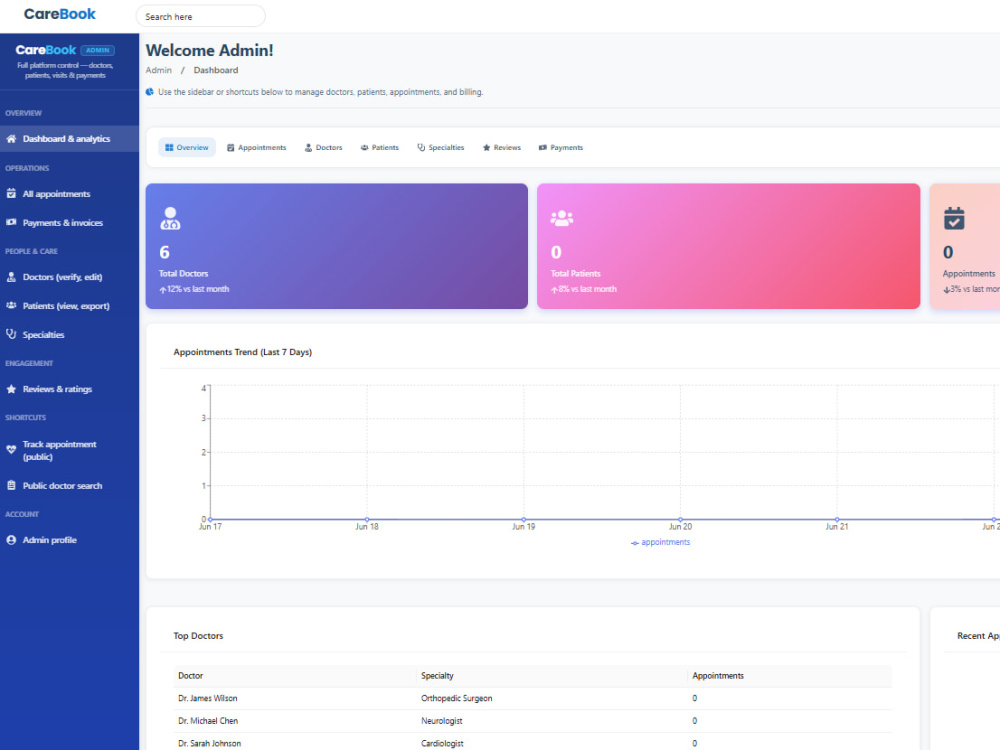Click the Patients tab group icon
Screen dimensions: 1000x750
point(364,147)
